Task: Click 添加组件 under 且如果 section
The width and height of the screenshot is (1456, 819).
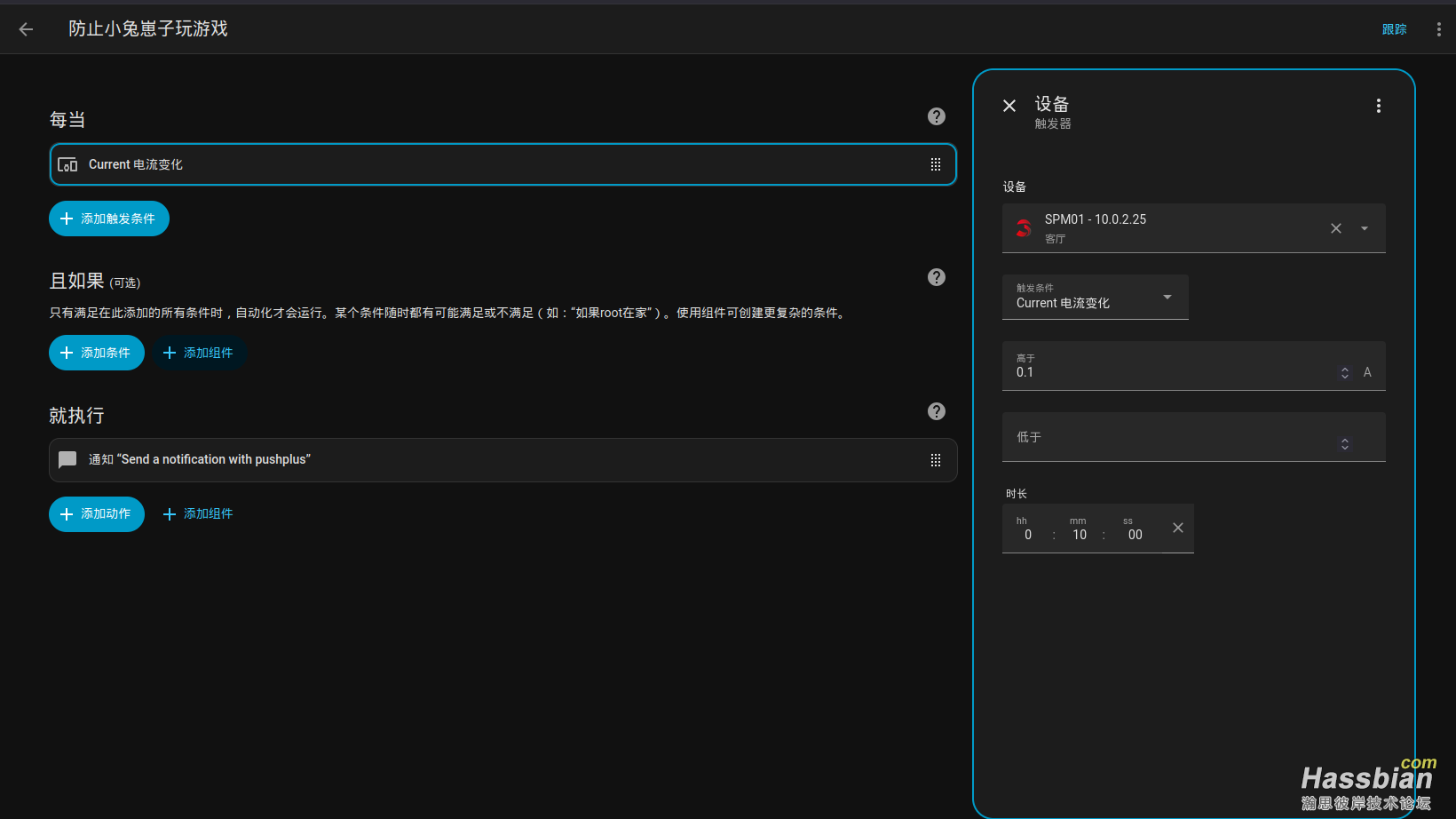Action: (199, 353)
